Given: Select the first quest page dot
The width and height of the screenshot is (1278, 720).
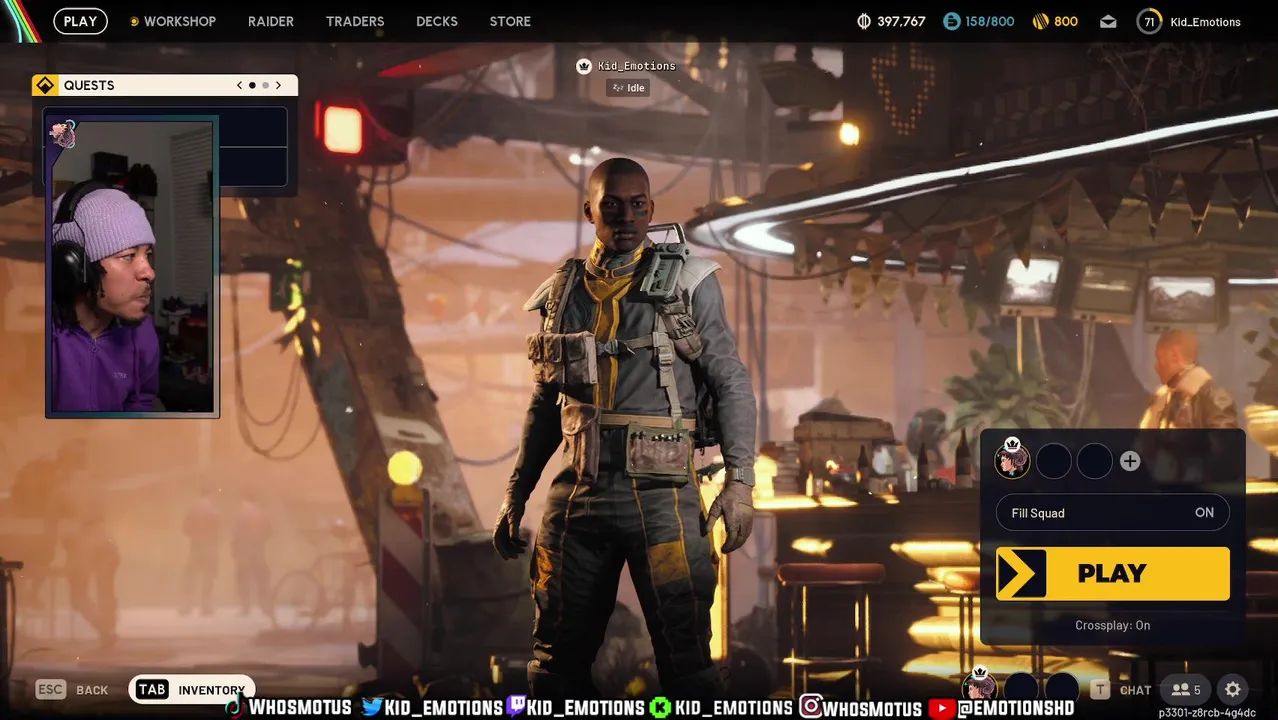Looking at the screenshot, I should point(252,85).
